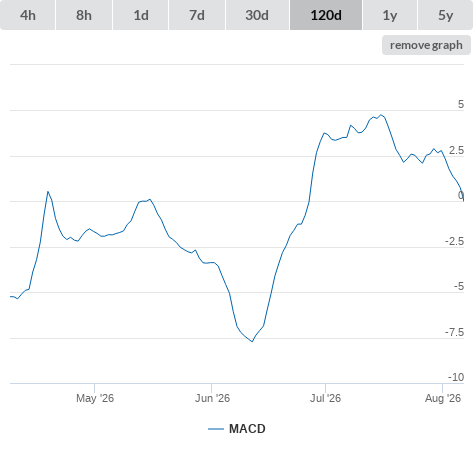Click the Jul '26 axis label

[326, 398]
